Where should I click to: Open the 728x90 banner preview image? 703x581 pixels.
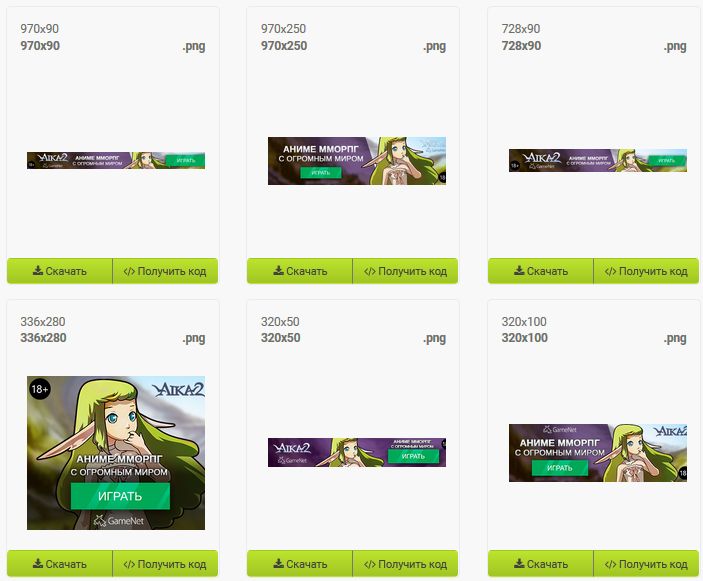point(598,160)
